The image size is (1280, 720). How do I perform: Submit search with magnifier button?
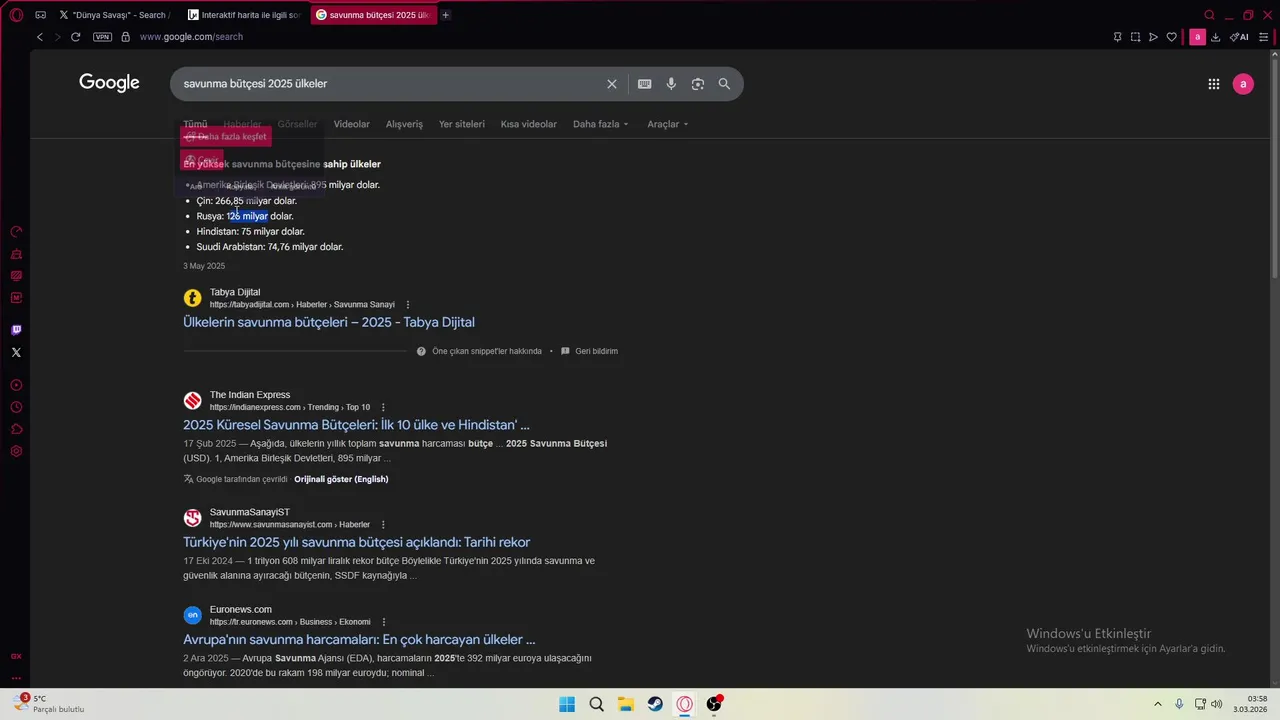point(724,84)
